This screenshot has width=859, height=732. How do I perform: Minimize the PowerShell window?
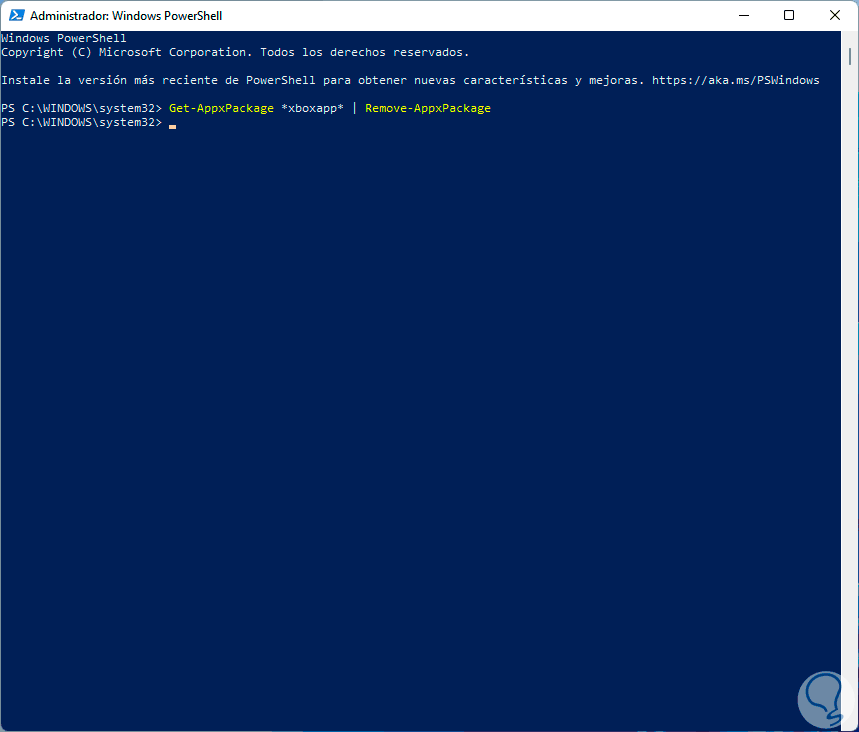pos(743,15)
